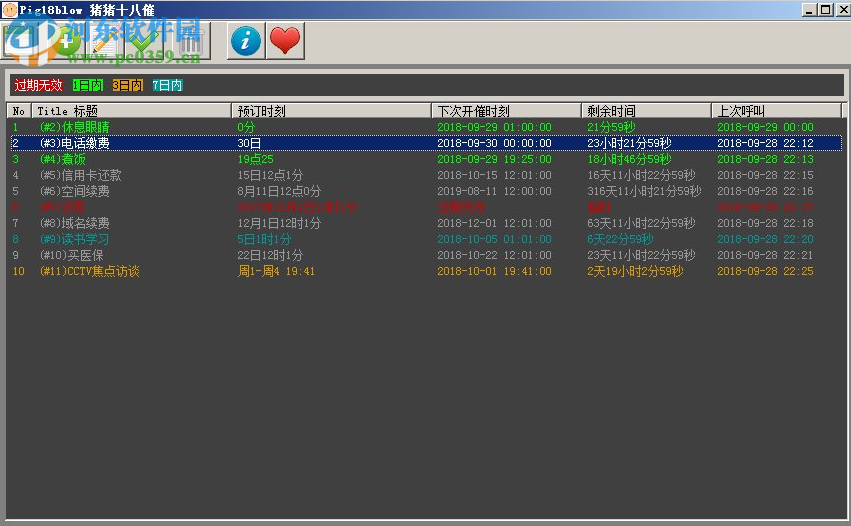Click the 过期无效 red legend tag
This screenshot has height=526, width=851.
coord(39,85)
